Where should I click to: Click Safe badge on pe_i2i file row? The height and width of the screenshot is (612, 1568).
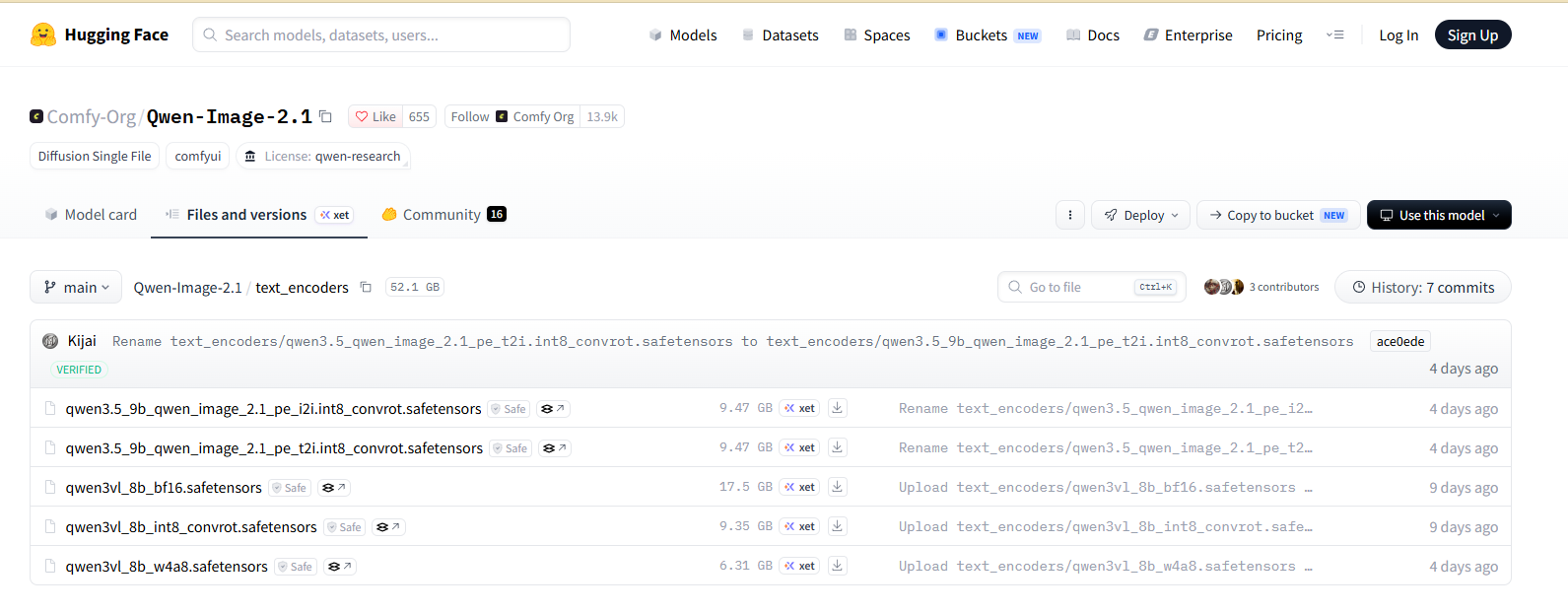click(x=510, y=409)
